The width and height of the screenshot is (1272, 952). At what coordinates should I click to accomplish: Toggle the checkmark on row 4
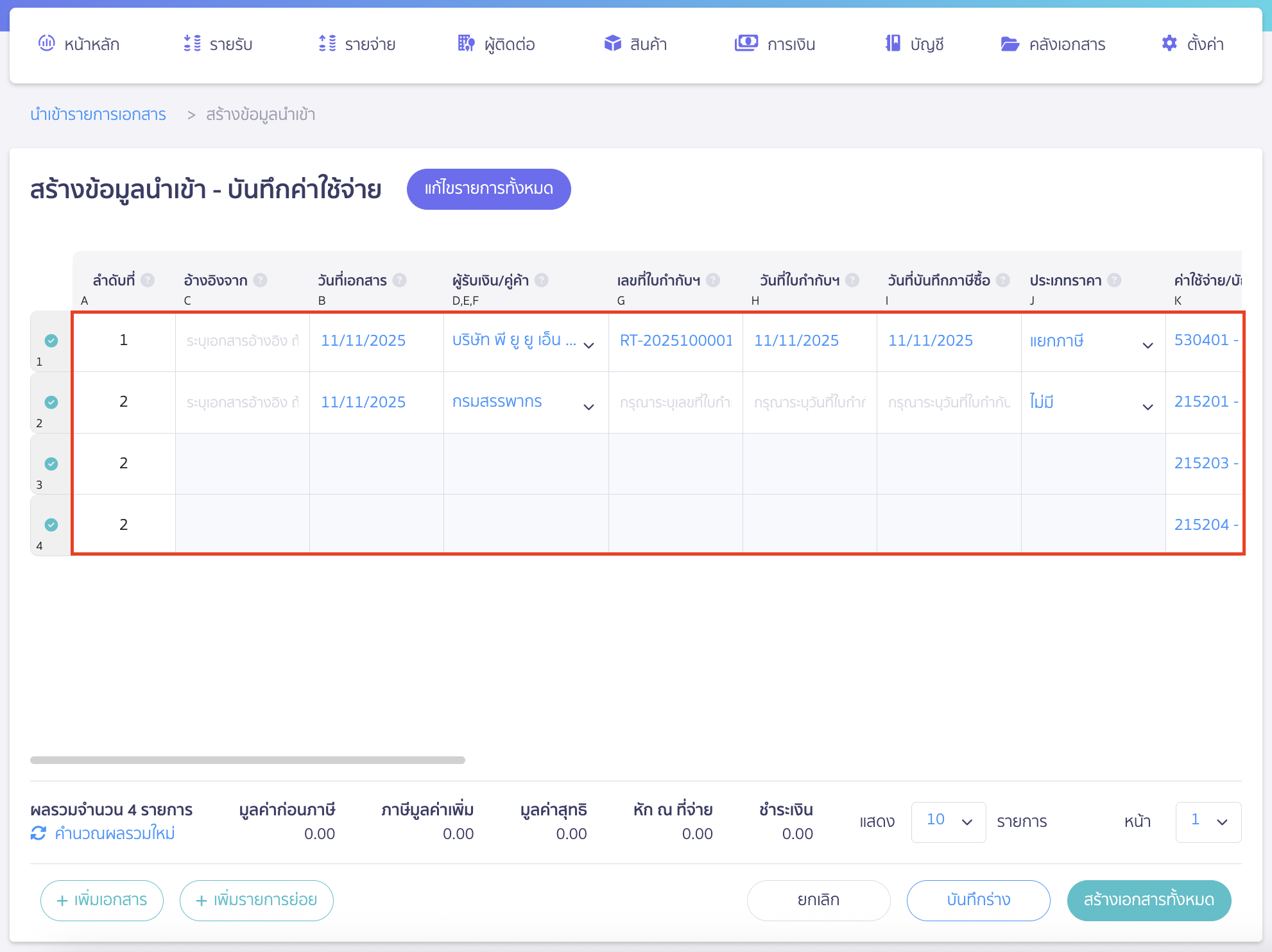point(51,524)
